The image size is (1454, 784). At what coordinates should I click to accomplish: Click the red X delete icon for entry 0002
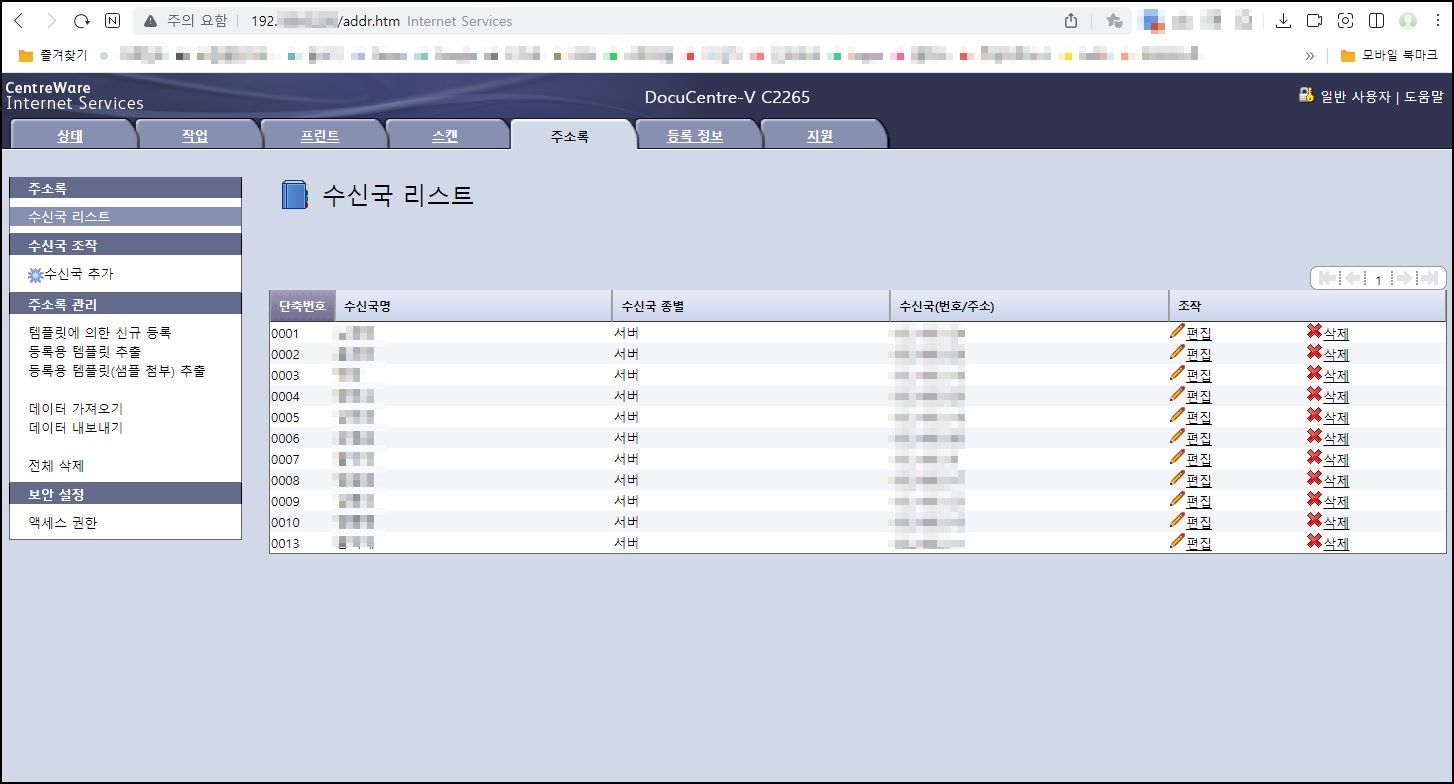[1313, 354]
